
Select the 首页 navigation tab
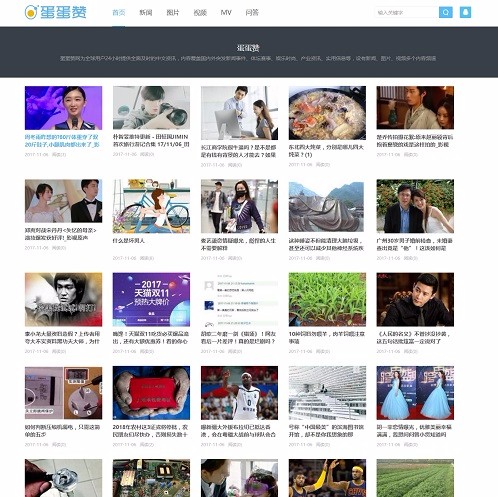[x=119, y=13]
